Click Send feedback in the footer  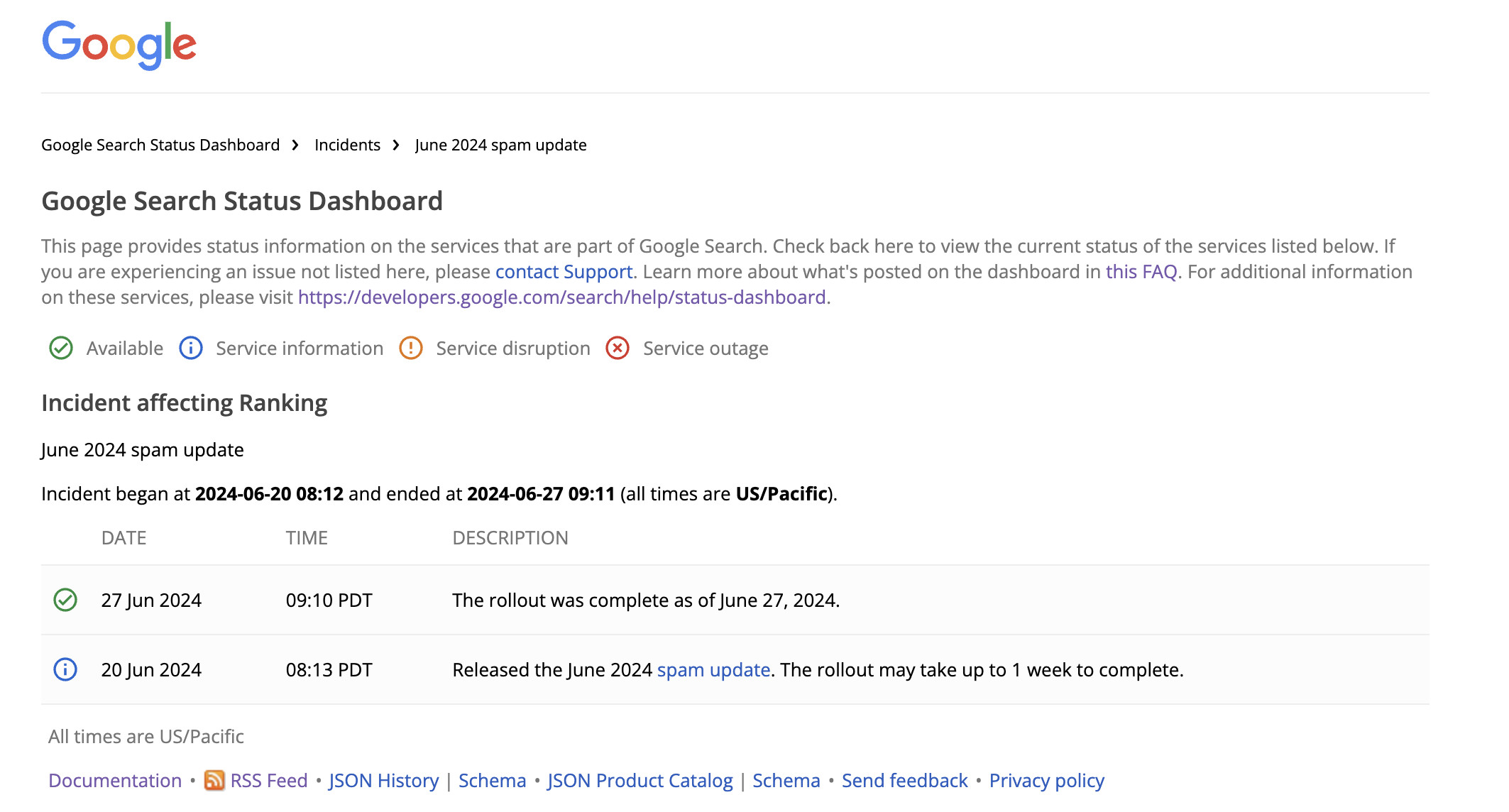(x=904, y=780)
